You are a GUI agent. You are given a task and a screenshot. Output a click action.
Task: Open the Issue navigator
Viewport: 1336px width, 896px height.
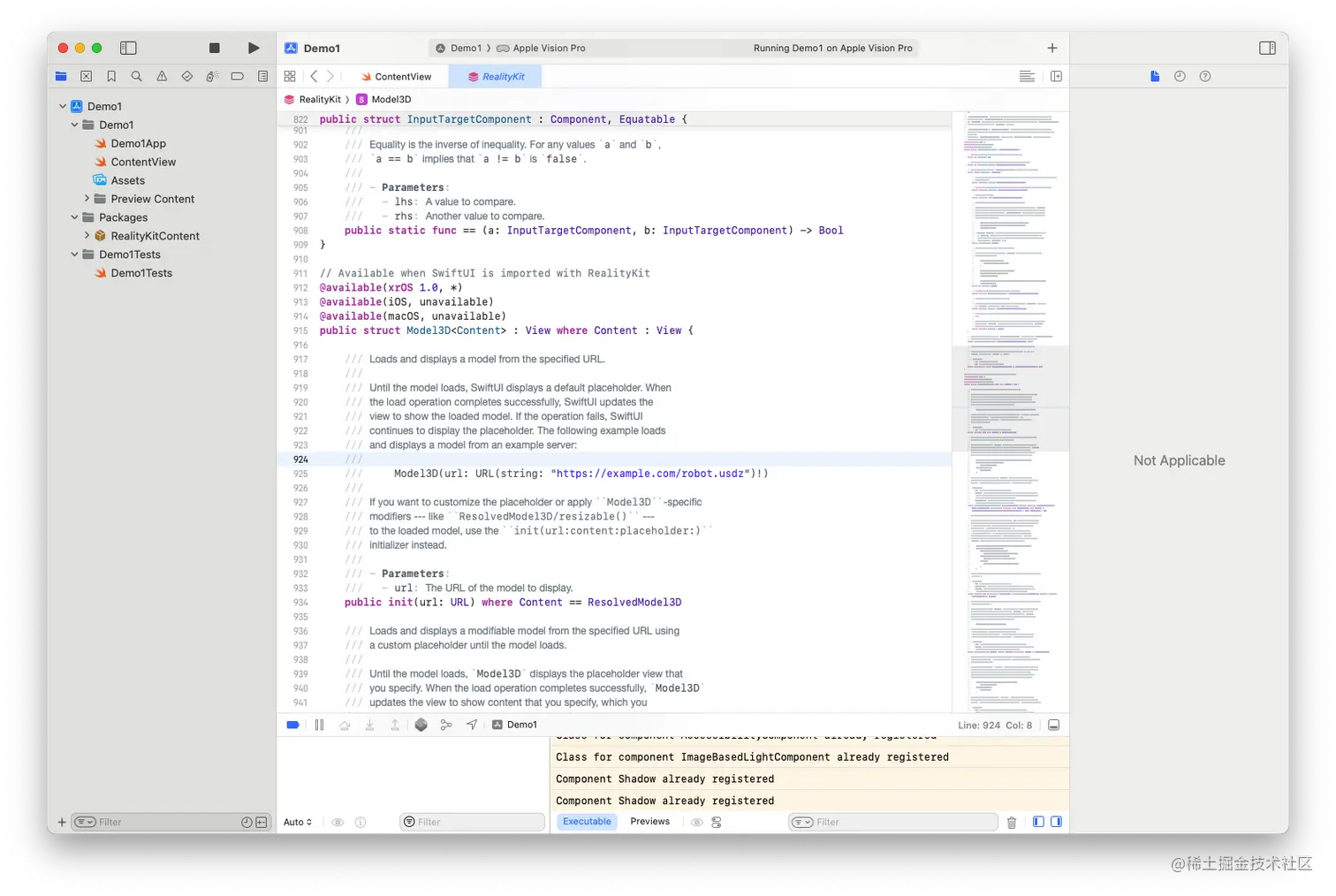tap(162, 76)
